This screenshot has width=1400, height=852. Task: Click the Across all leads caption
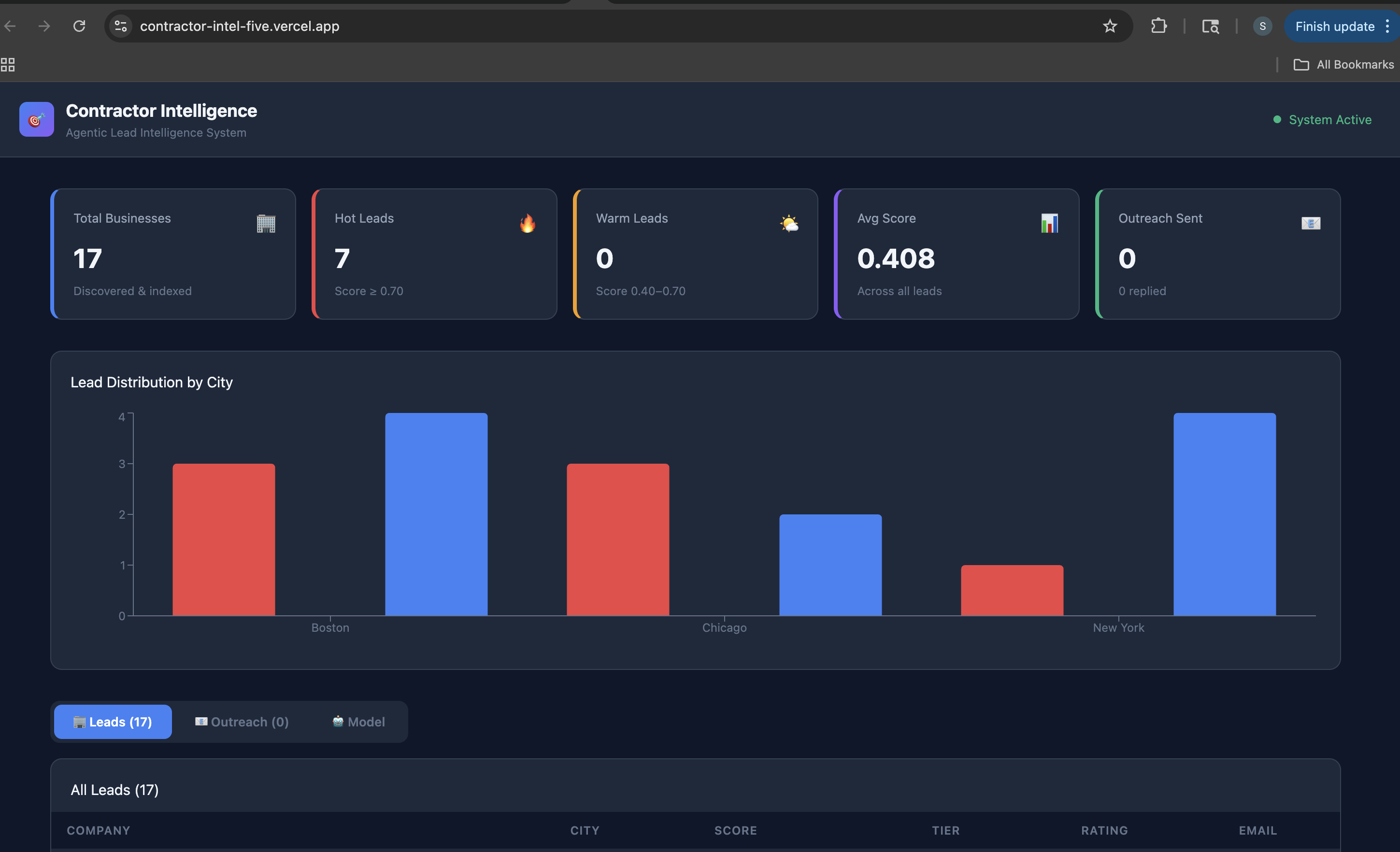click(x=899, y=291)
